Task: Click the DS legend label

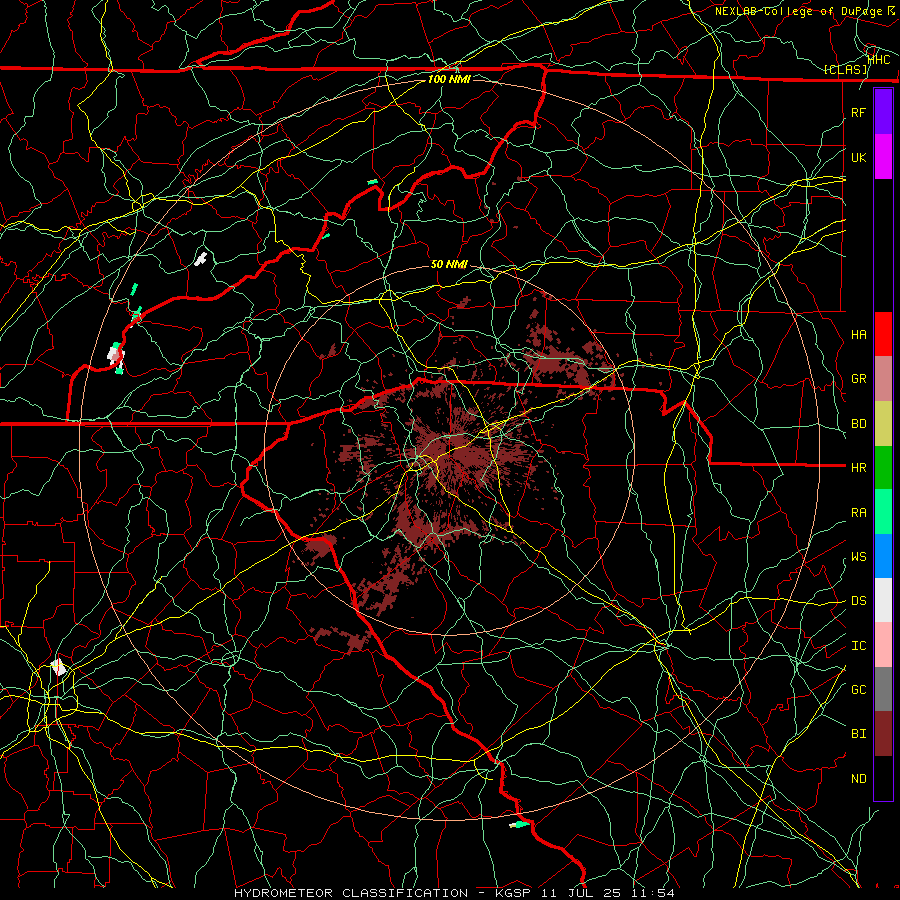Action: [x=858, y=601]
